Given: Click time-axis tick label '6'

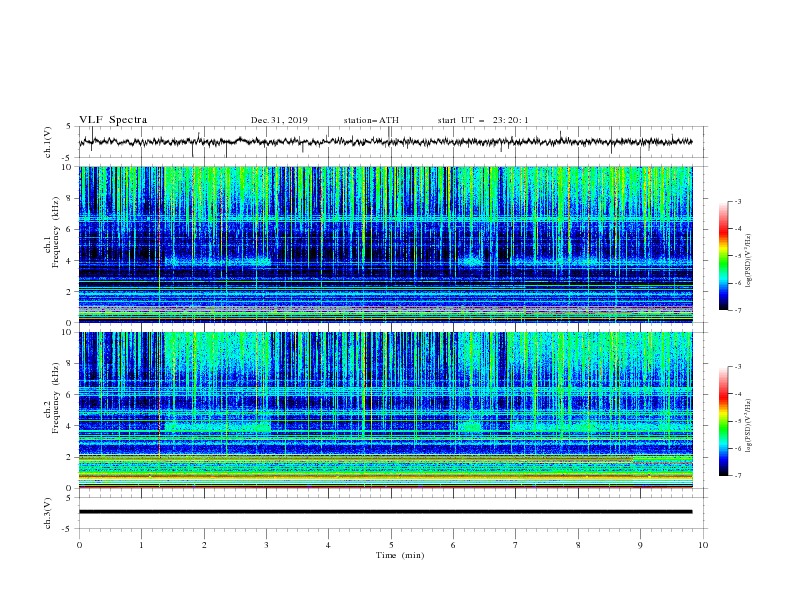Looking at the screenshot, I should (x=453, y=545).
